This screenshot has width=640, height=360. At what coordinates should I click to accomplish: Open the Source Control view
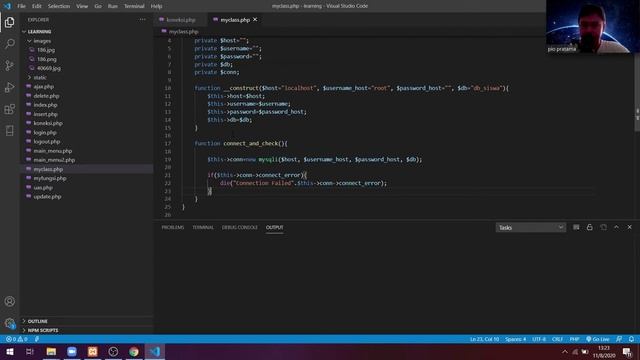pos(9,65)
